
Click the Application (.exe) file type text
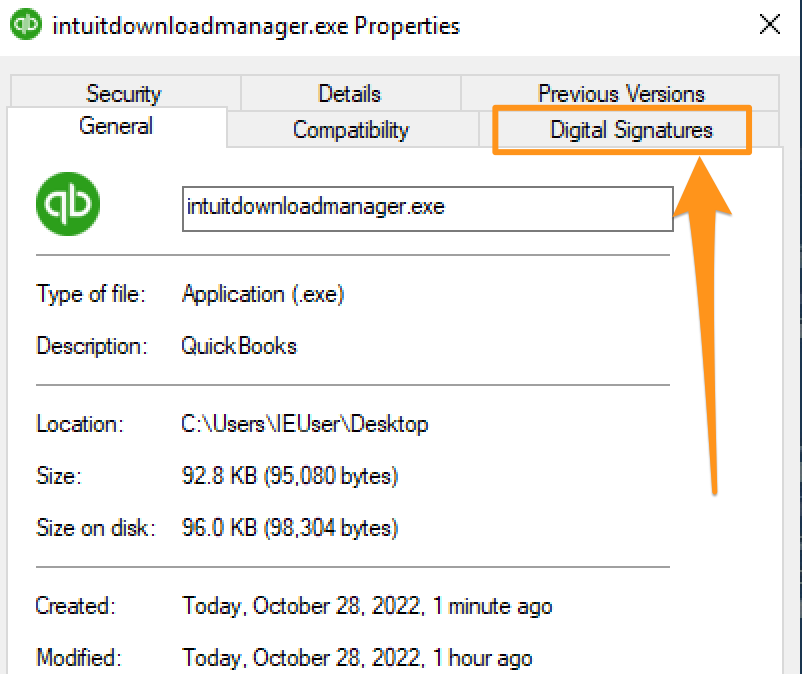tap(263, 294)
